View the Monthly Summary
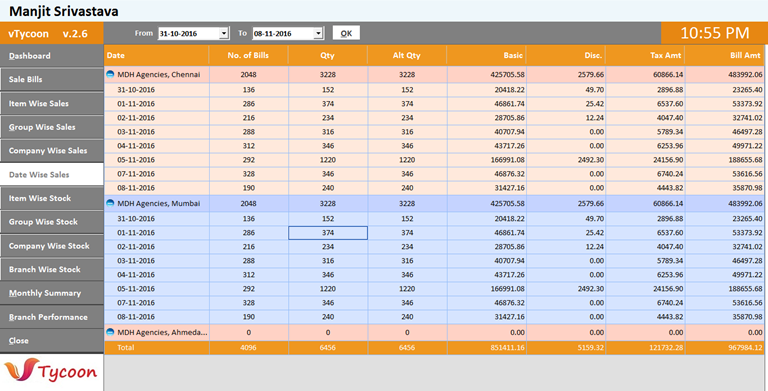The image size is (768, 391). click(51, 293)
